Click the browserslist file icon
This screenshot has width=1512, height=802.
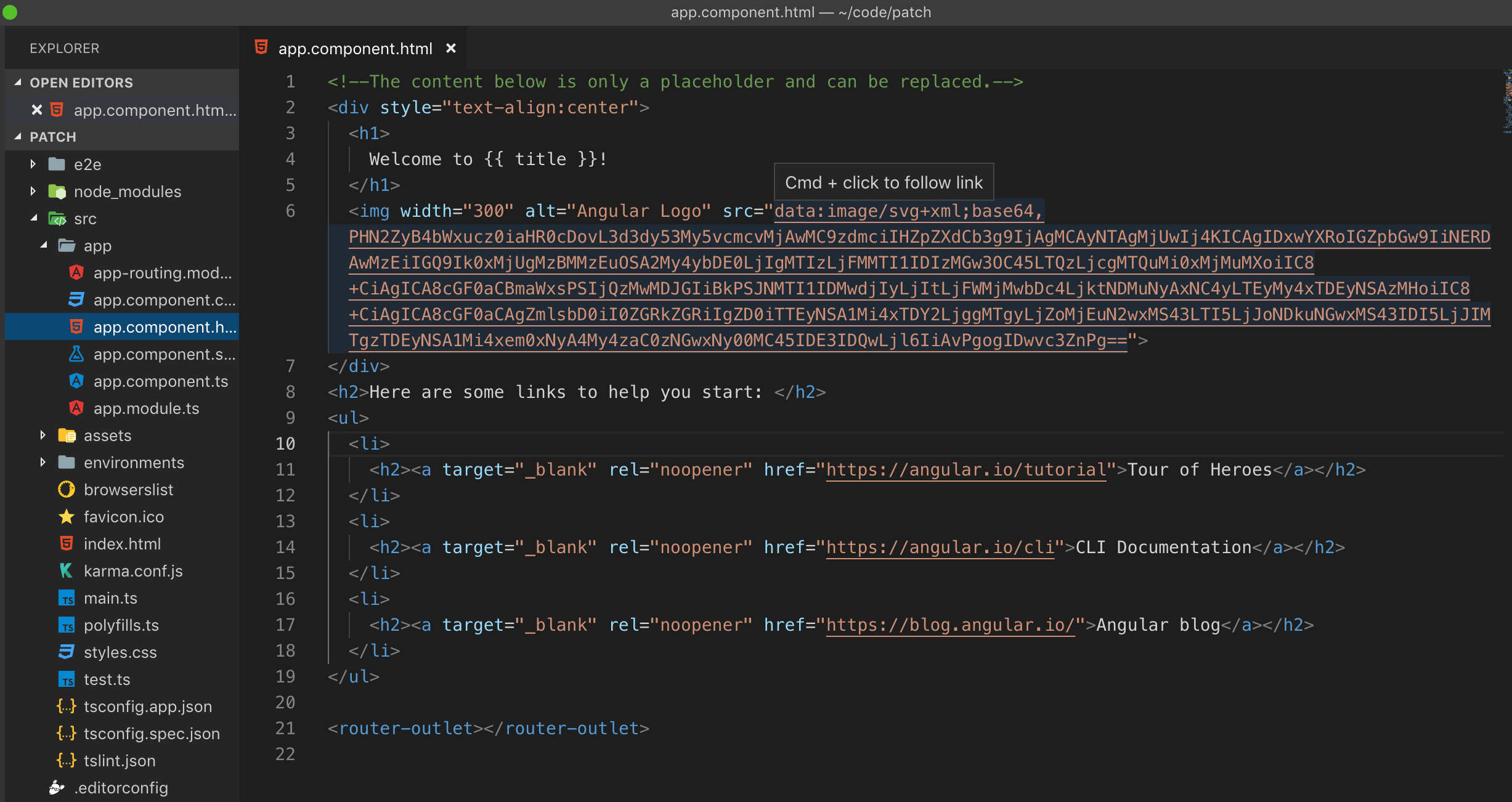(66, 489)
